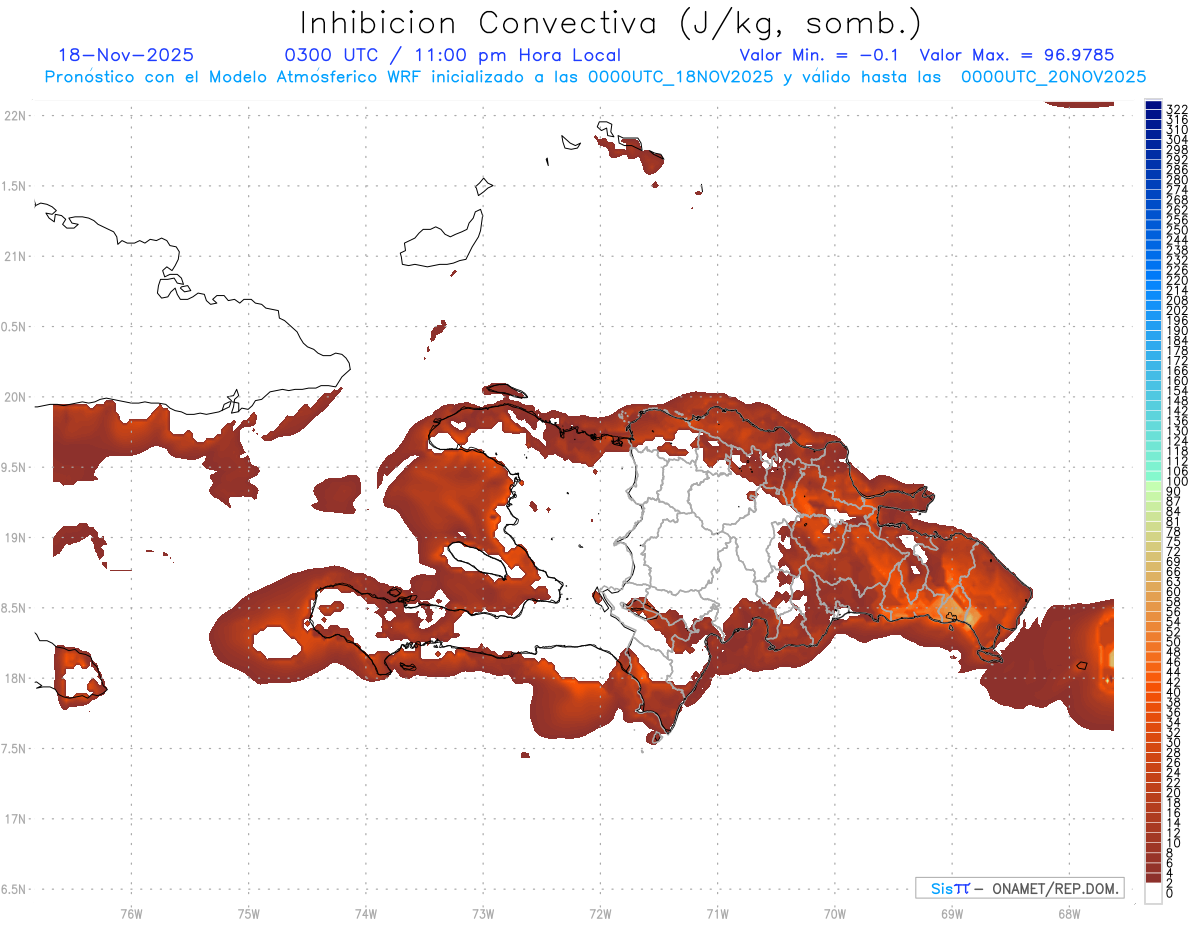Click colorbar value label '50'

(1173, 642)
